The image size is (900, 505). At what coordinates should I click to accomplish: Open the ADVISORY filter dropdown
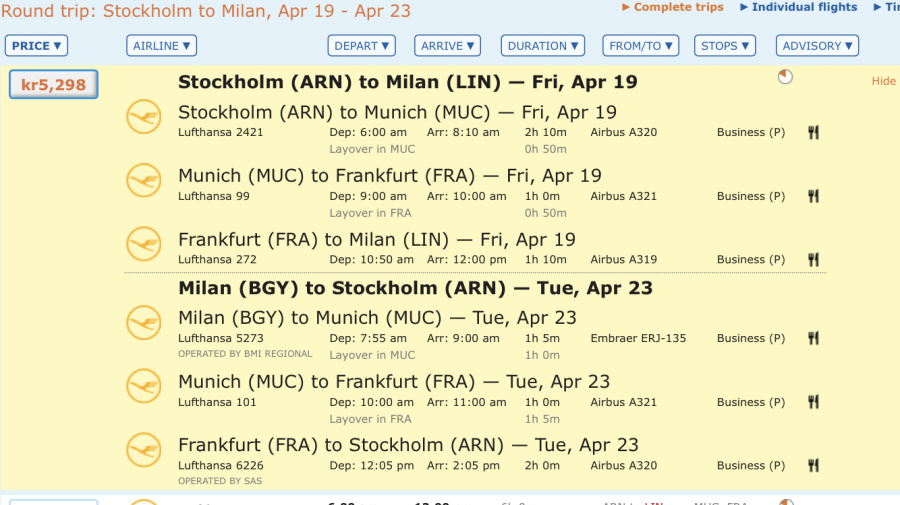818,46
